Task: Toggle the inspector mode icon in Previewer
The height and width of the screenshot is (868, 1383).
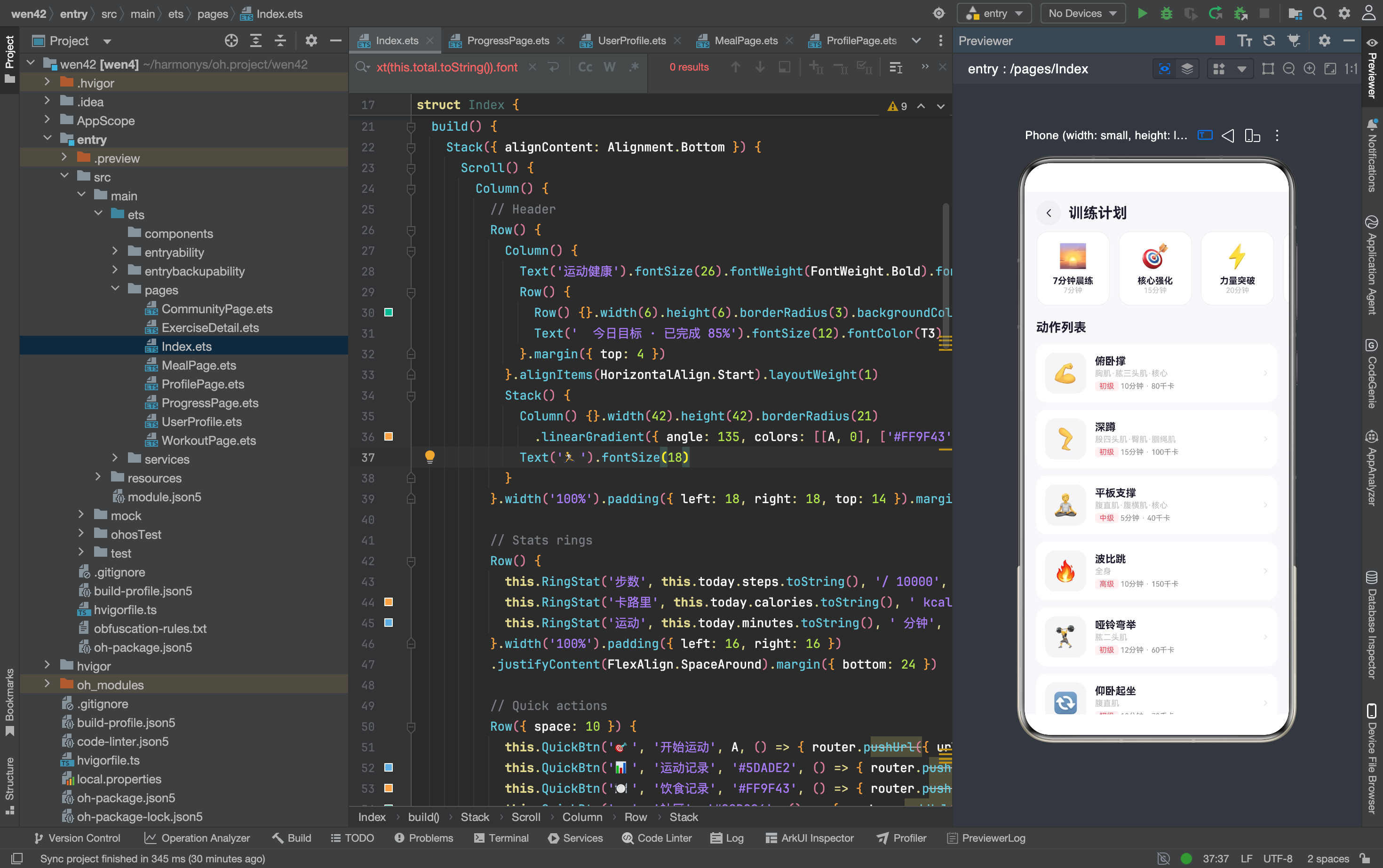Action: (1164, 69)
